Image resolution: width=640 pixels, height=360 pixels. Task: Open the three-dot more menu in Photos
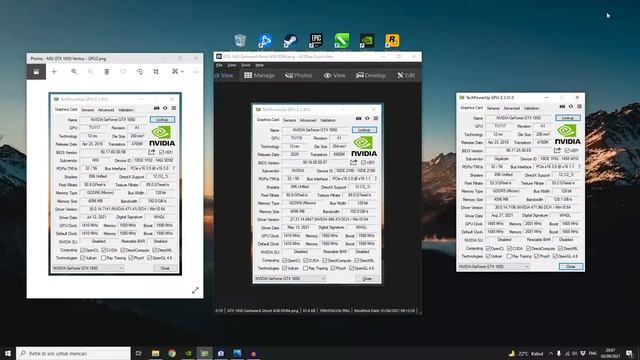[196, 72]
